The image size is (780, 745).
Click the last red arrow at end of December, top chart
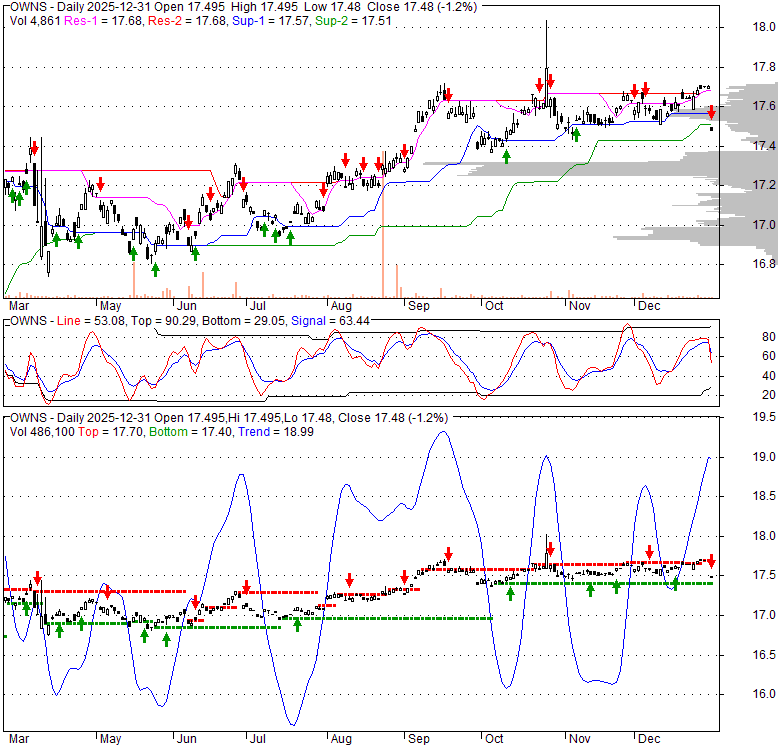click(x=711, y=111)
